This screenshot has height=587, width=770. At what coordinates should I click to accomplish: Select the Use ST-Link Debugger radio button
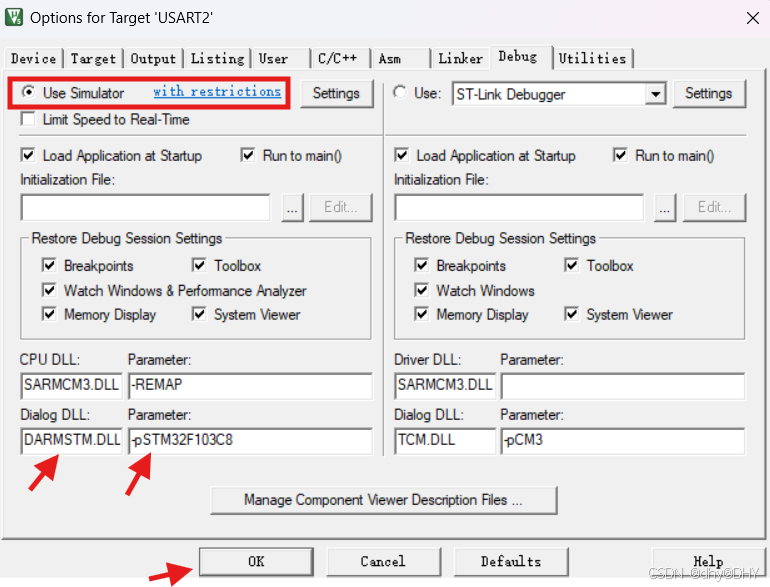pos(400,92)
